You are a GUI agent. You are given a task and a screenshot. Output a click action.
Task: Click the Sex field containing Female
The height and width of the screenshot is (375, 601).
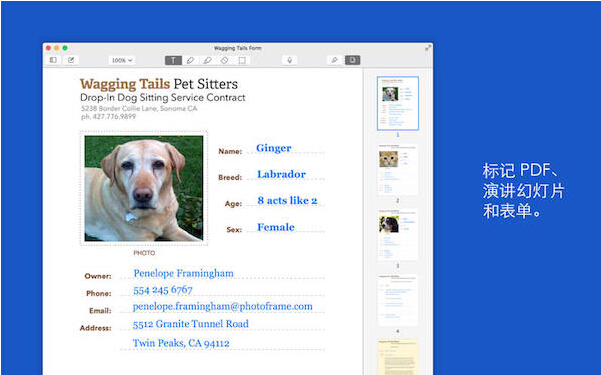click(x=276, y=227)
